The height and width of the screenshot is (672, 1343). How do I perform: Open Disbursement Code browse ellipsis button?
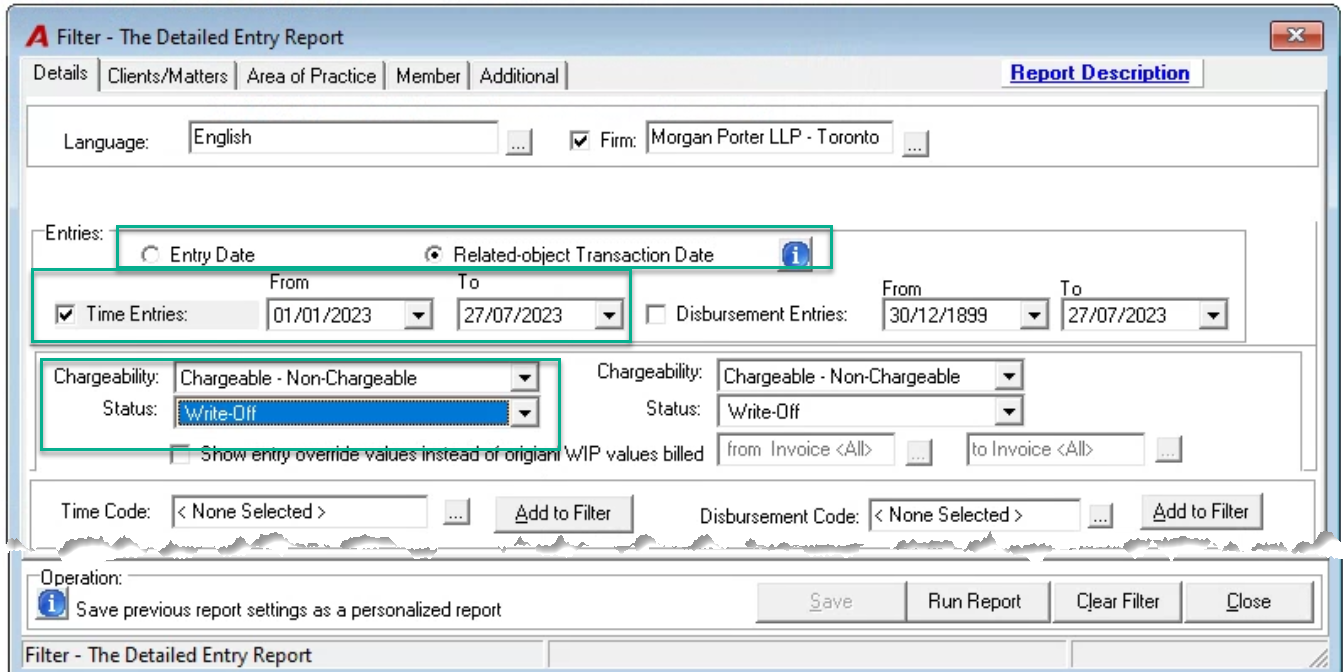(x=1100, y=516)
